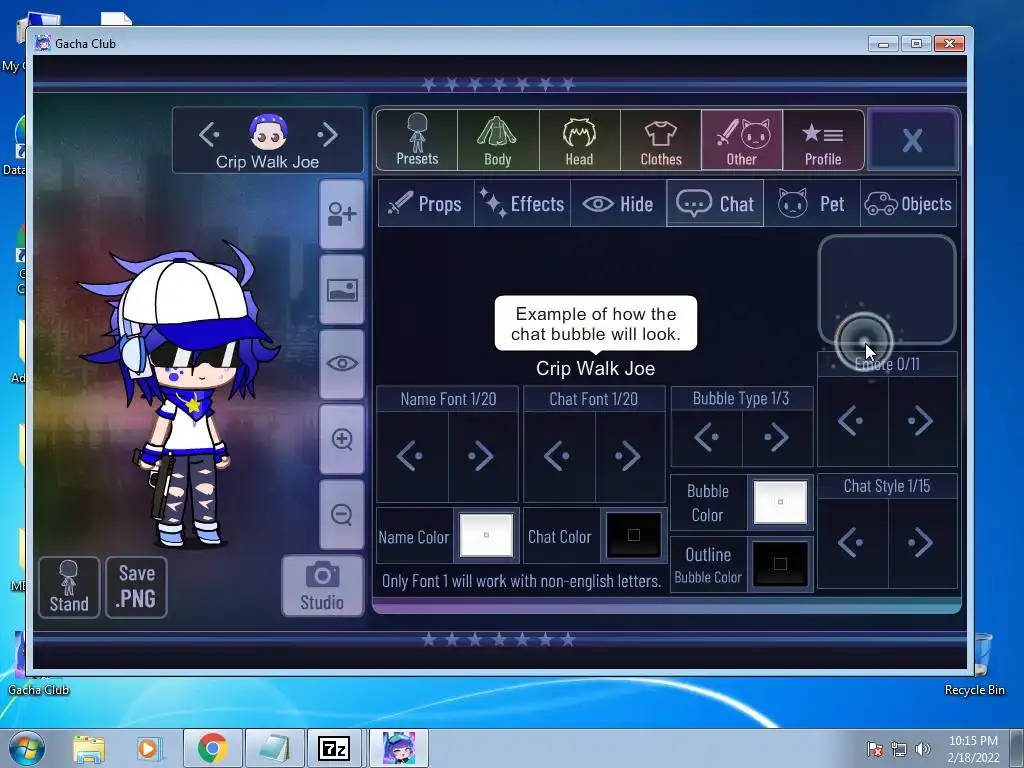1024x768 pixels.
Task: Open the Body tab
Action: click(x=498, y=140)
